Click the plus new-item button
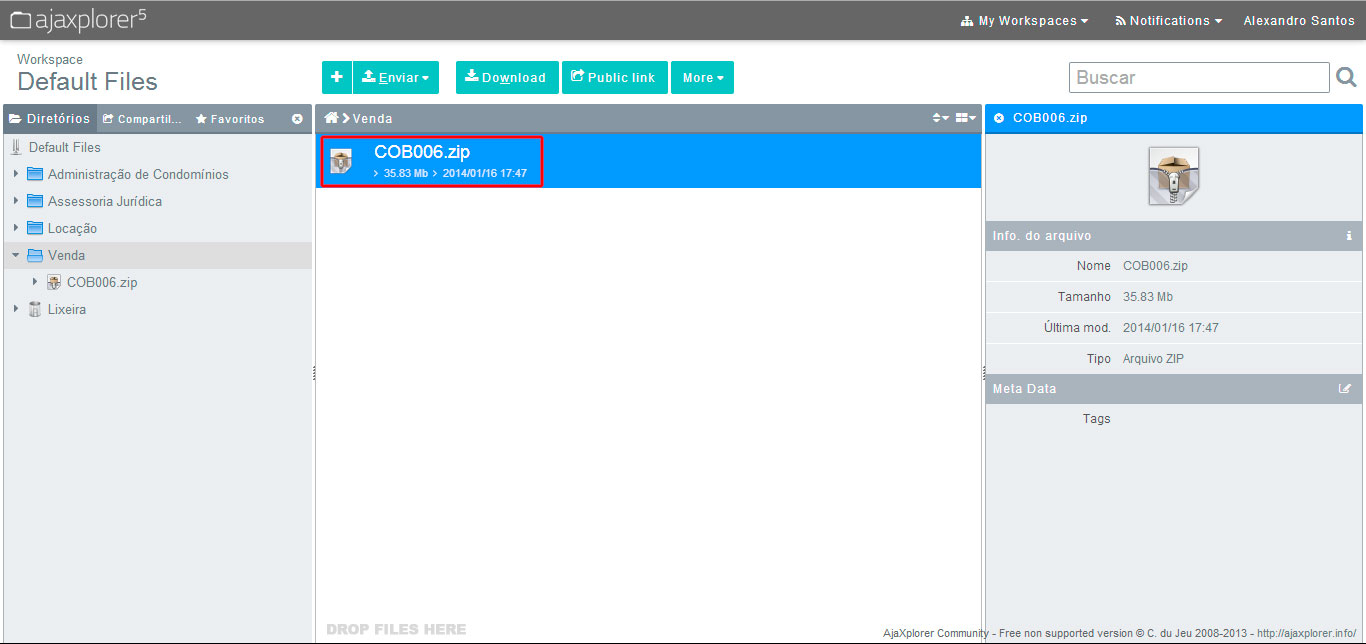The width and height of the screenshot is (1366, 644). point(336,77)
